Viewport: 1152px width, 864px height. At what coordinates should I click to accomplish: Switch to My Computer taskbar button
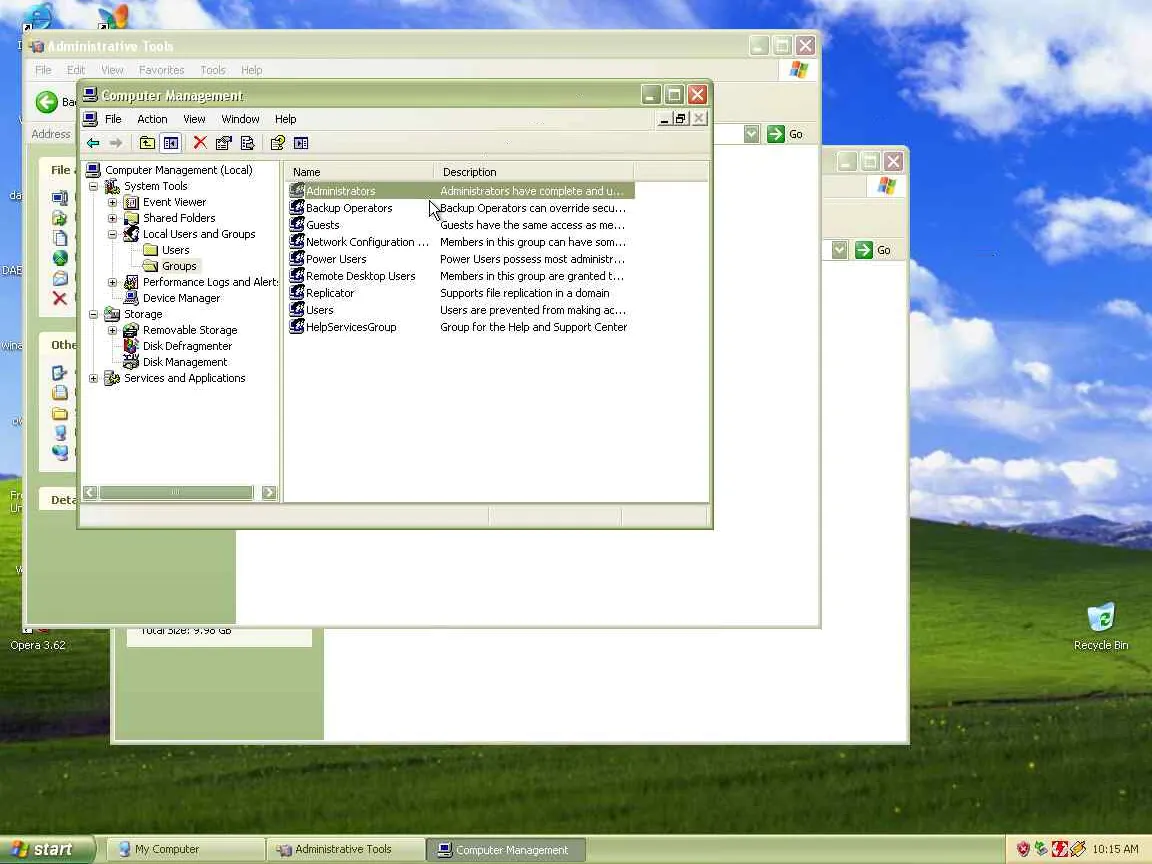point(186,849)
